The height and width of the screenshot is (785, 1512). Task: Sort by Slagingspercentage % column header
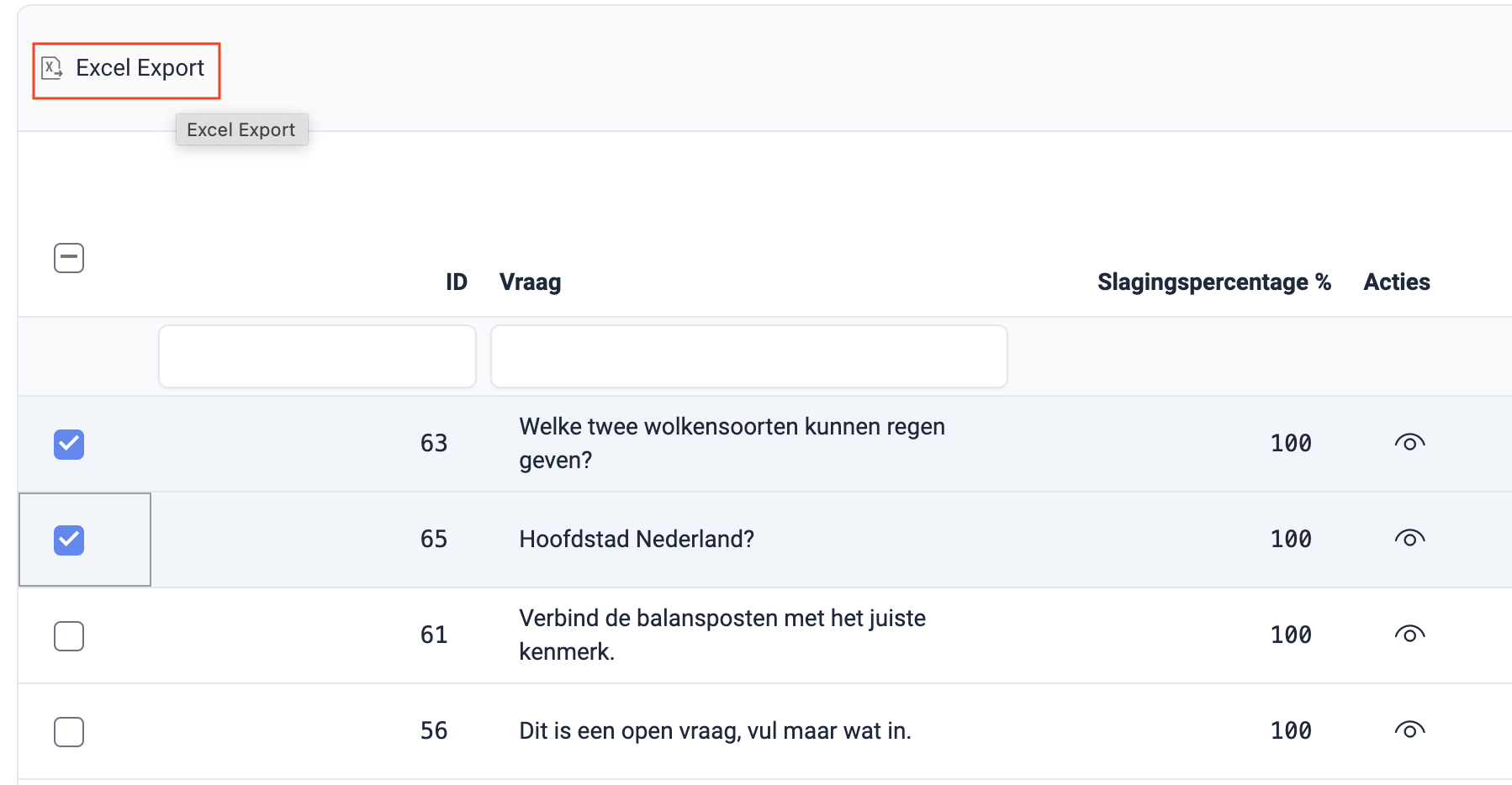click(1213, 282)
